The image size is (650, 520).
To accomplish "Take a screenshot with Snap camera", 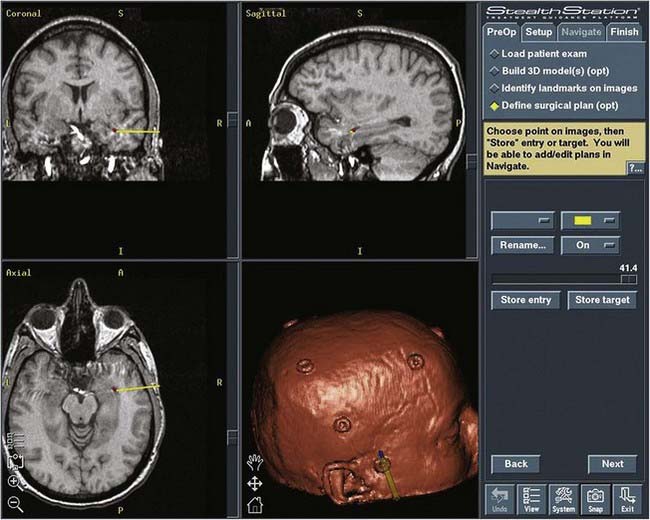I will coord(595,497).
